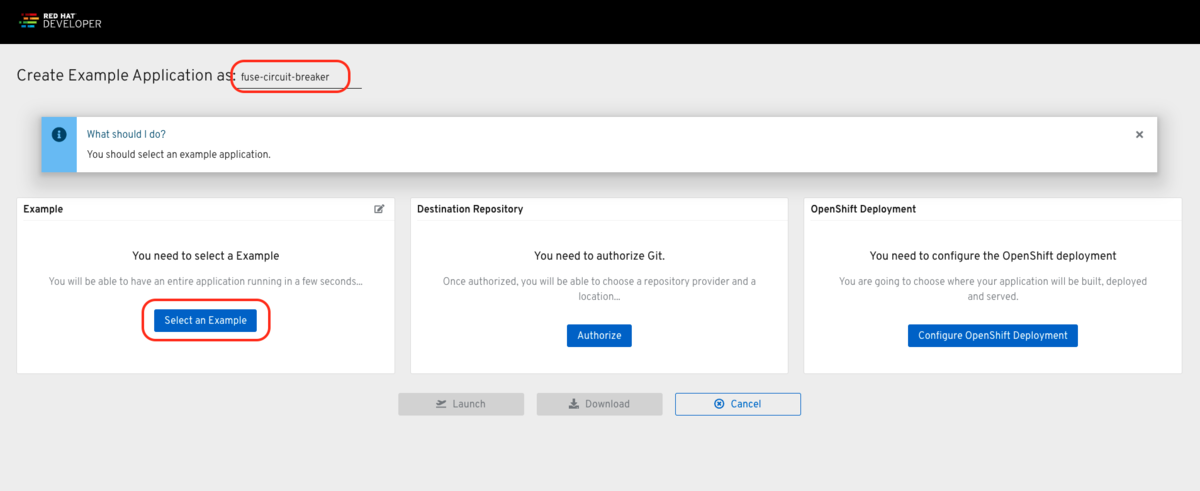Click 'Create Example Application as:' heading
The width and height of the screenshot is (1200, 491).
click(x=126, y=76)
